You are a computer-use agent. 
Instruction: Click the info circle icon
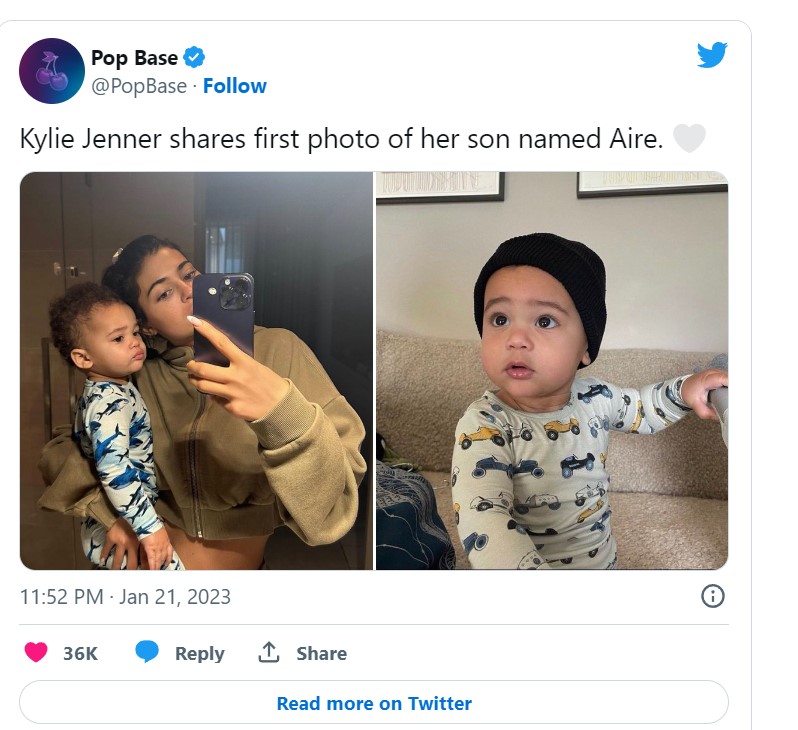point(712,596)
